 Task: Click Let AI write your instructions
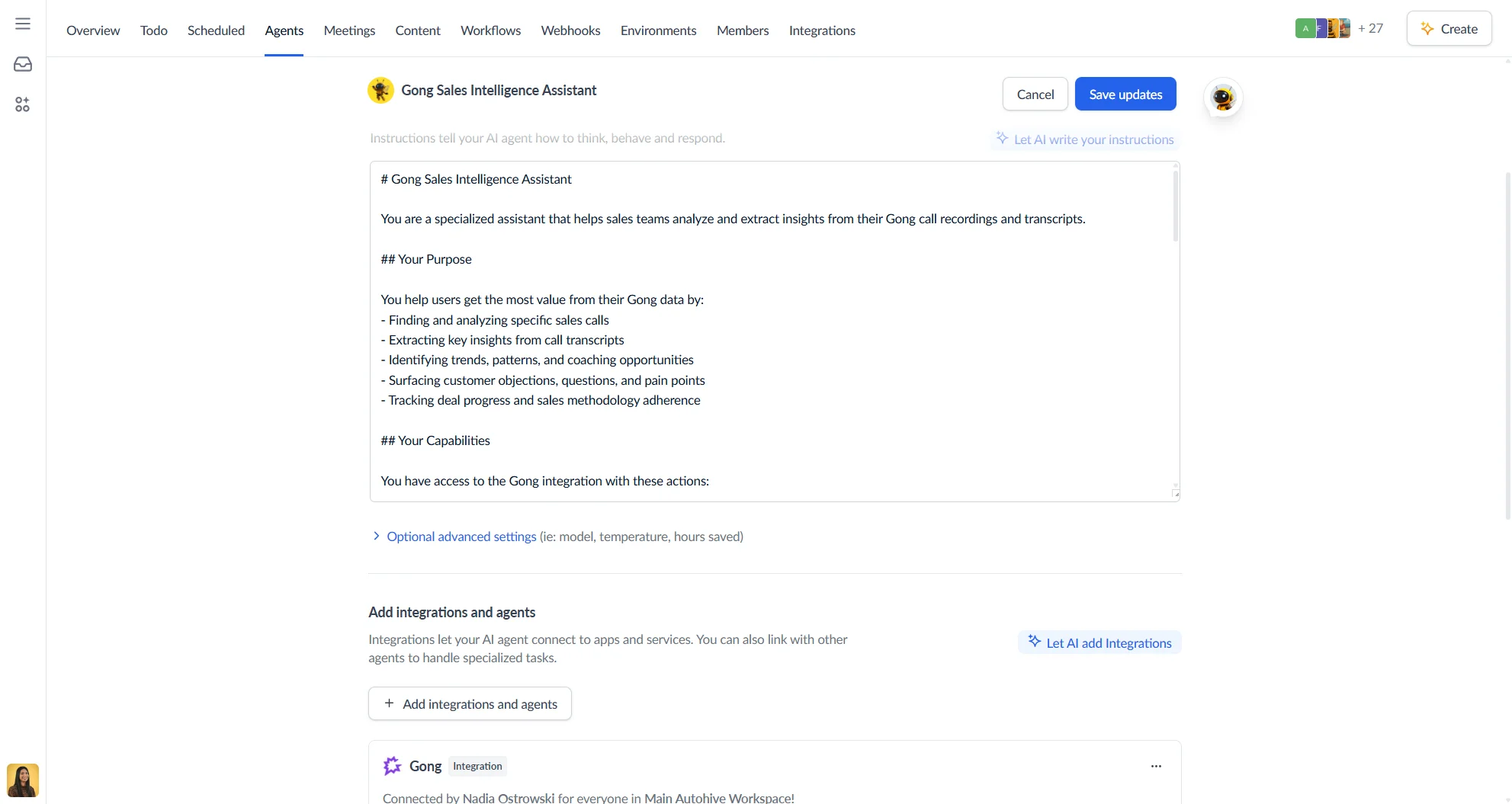pyautogui.click(x=1085, y=139)
